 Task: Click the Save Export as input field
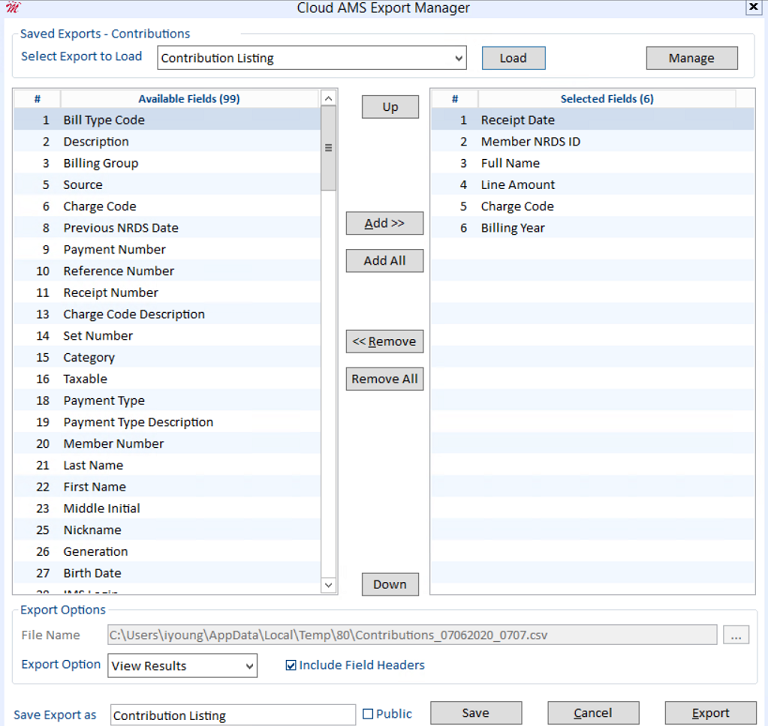233,715
